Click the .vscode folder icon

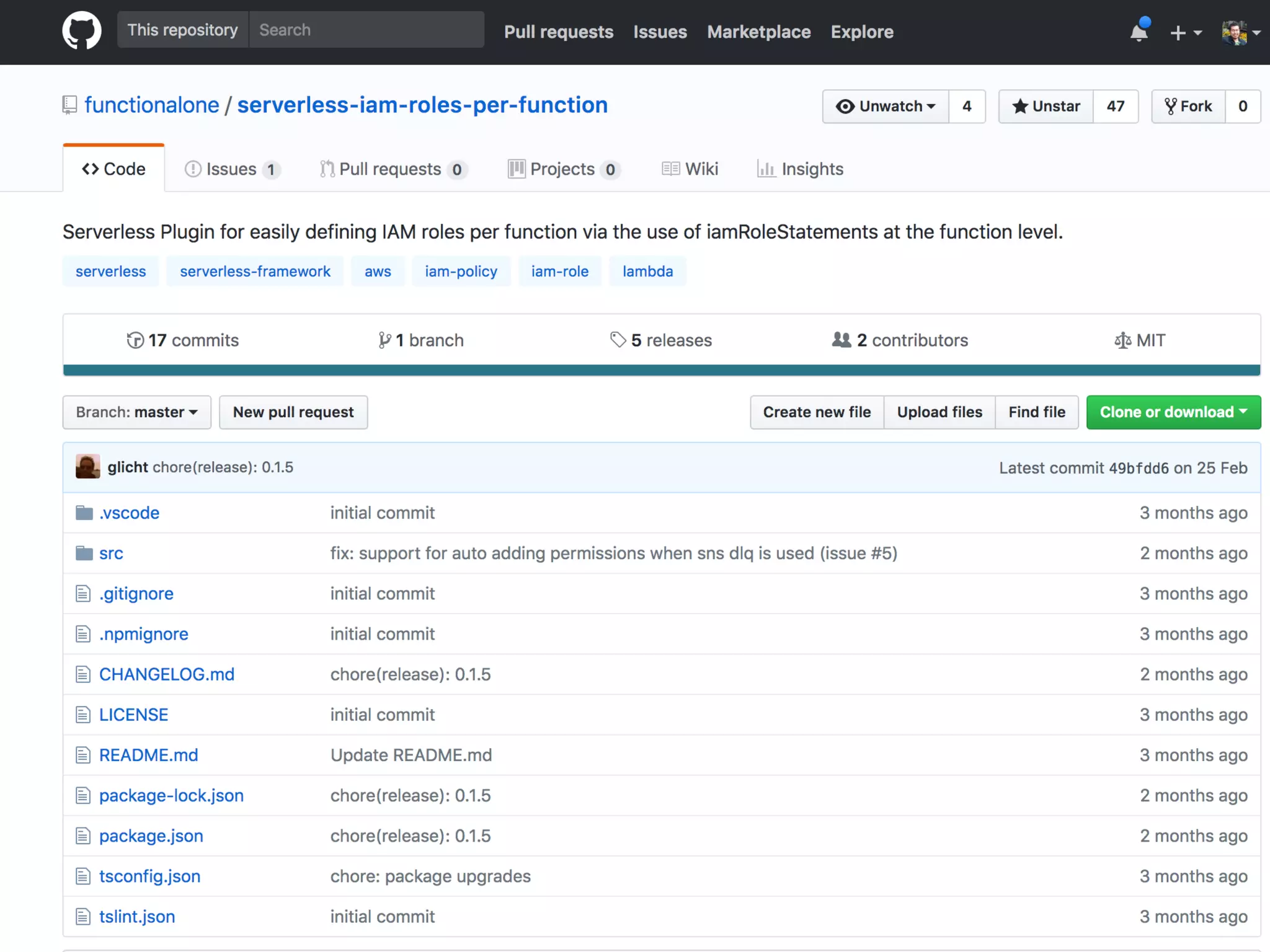point(84,513)
